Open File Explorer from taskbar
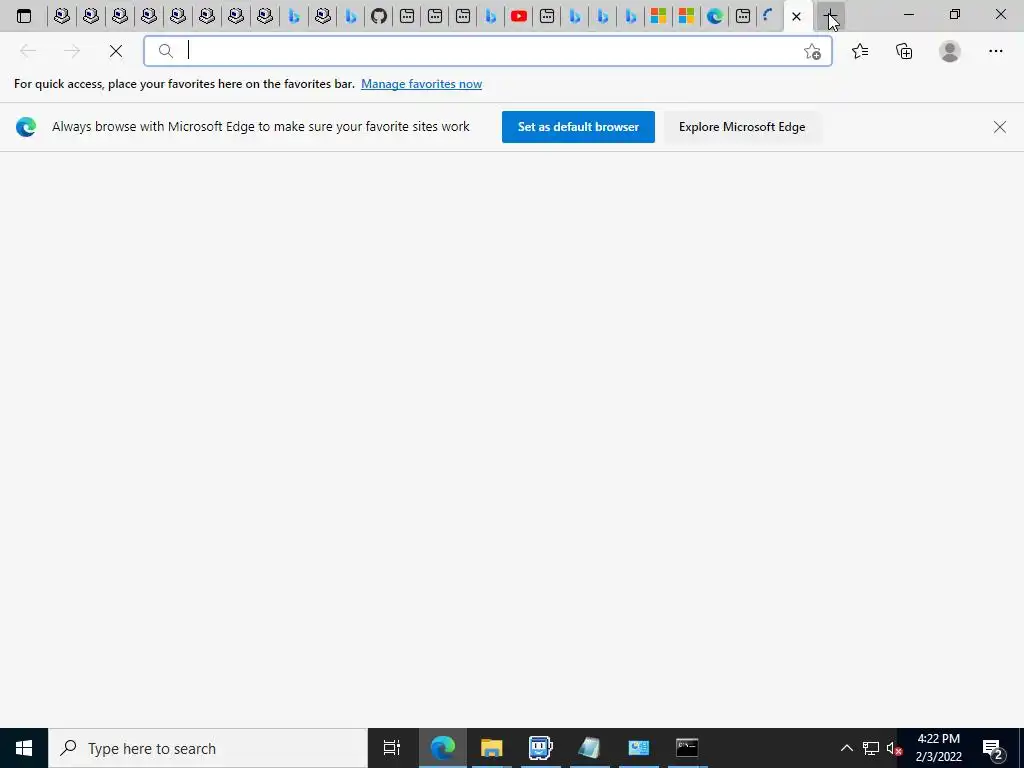Viewport: 1024px width, 768px height. 492,748
